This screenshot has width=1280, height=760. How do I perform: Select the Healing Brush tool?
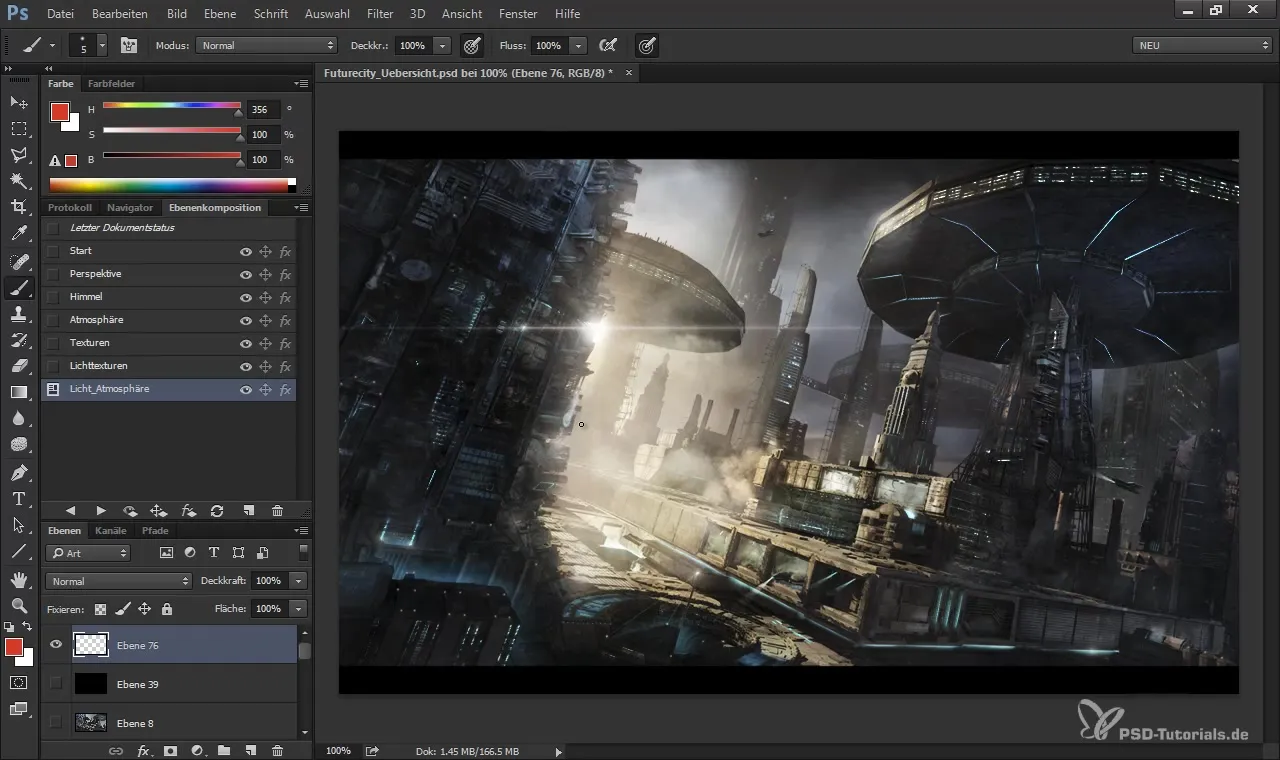click(19, 261)
